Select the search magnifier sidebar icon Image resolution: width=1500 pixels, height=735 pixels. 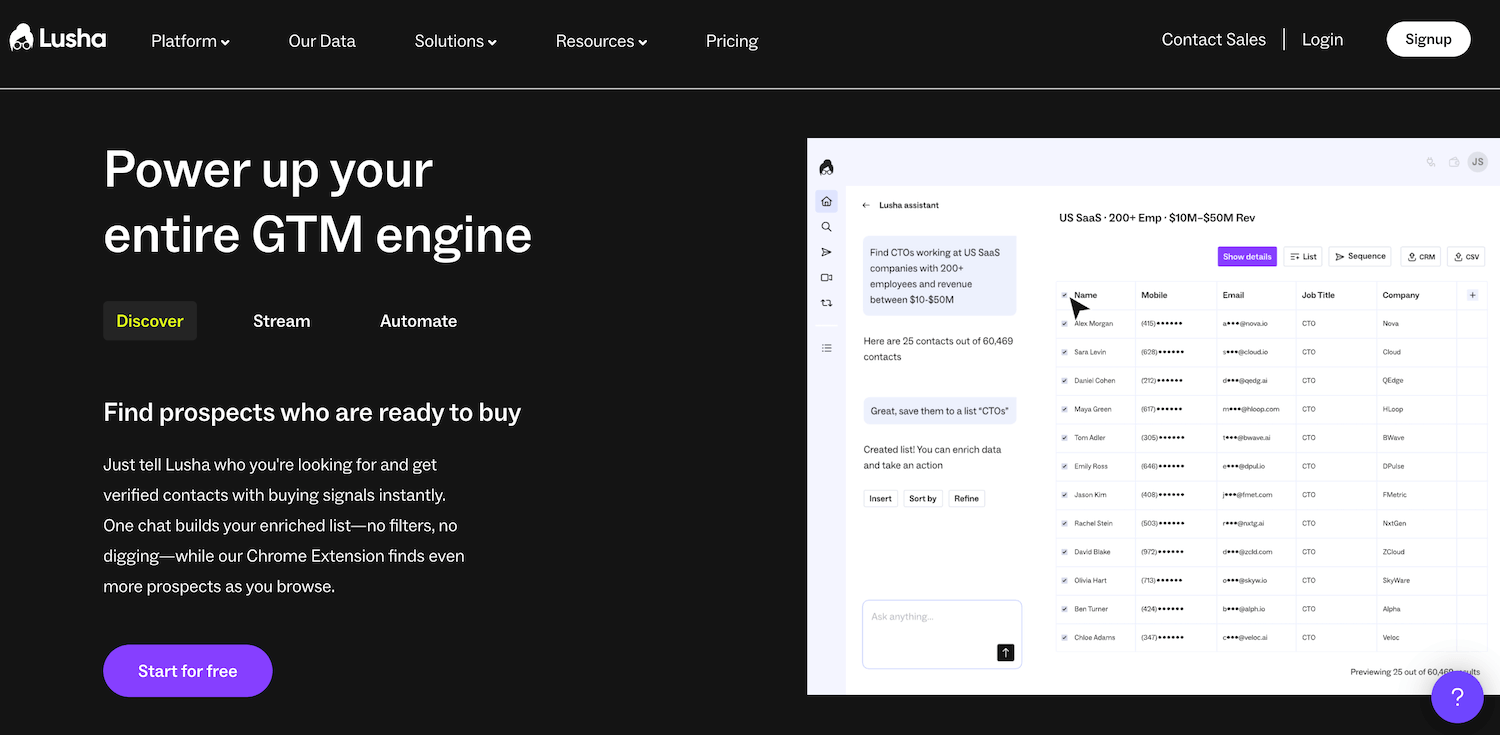(x=826, y=227)
